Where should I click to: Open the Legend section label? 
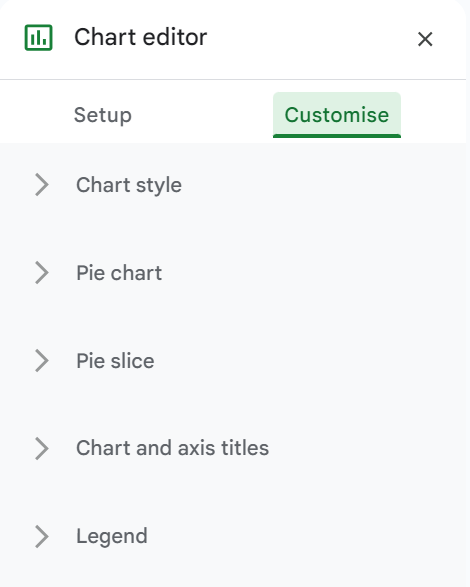coord(112,537)
